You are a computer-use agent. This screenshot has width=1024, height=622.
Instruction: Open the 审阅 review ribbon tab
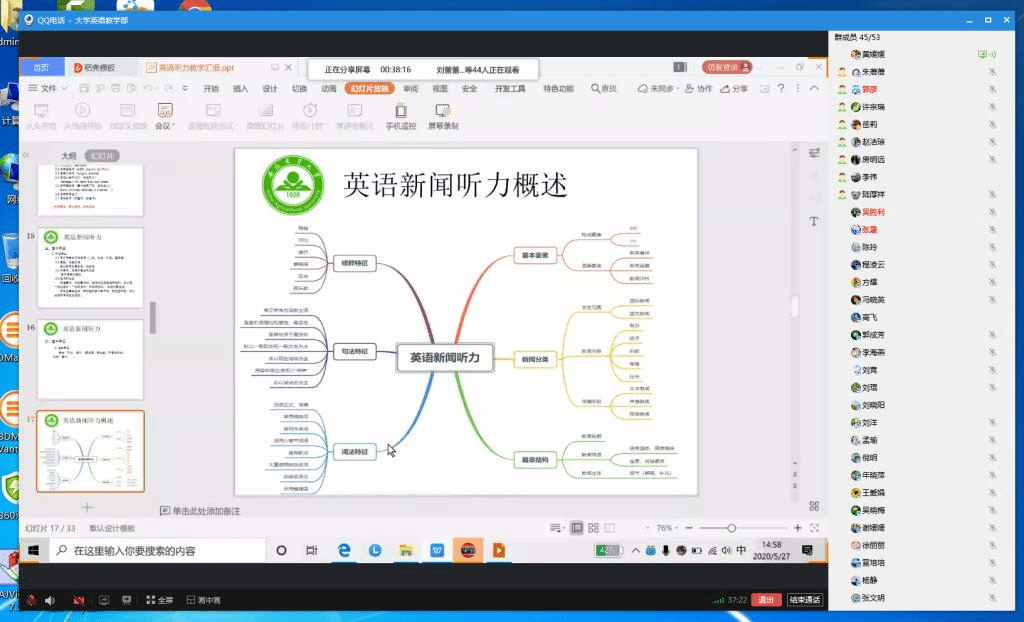pos(411,88)
